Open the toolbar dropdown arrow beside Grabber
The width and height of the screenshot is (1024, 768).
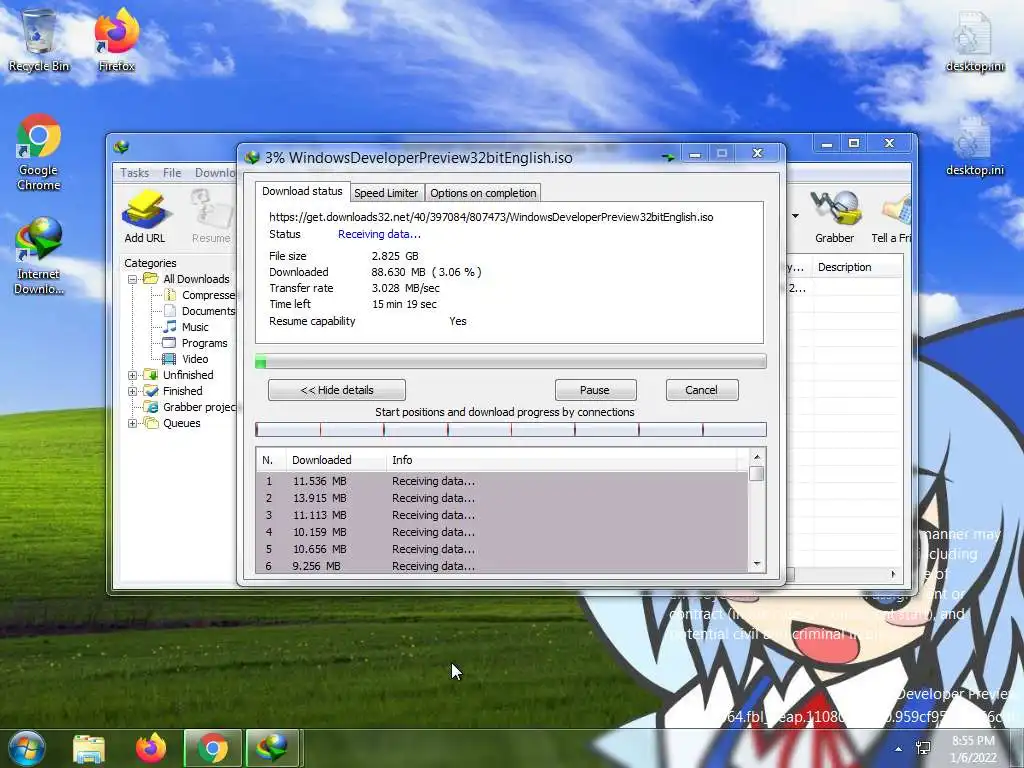[x=795, y=216]
